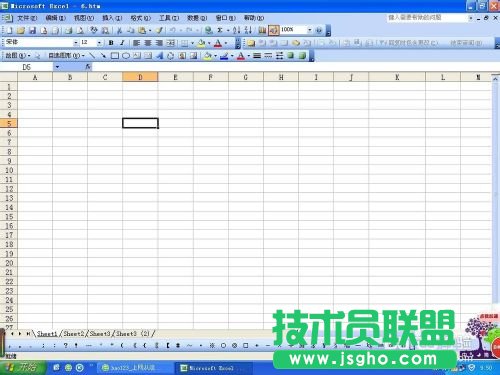Click the Merge and Center icon
Viewport: 500px width, 375px height.
click(171, 43)
